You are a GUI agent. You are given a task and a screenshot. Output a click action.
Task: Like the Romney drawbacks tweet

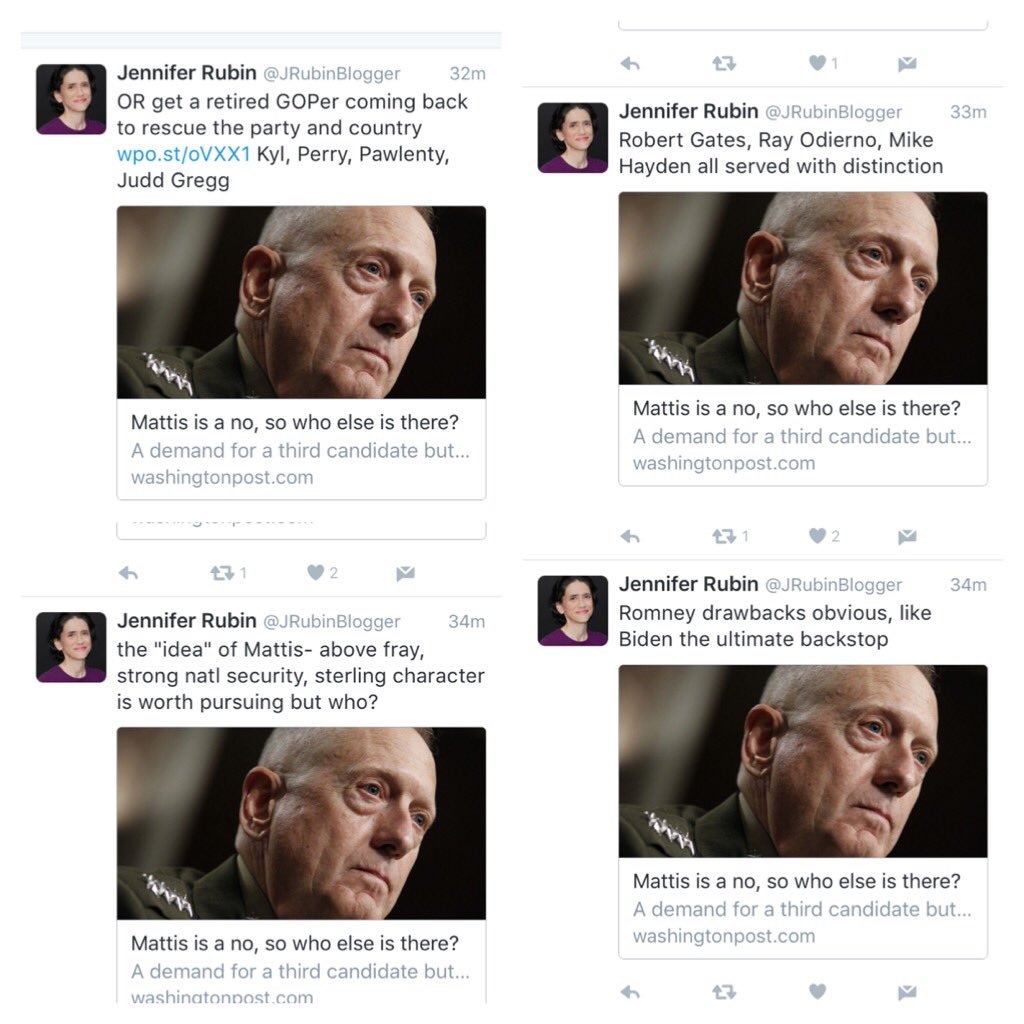tap(817, 992)
